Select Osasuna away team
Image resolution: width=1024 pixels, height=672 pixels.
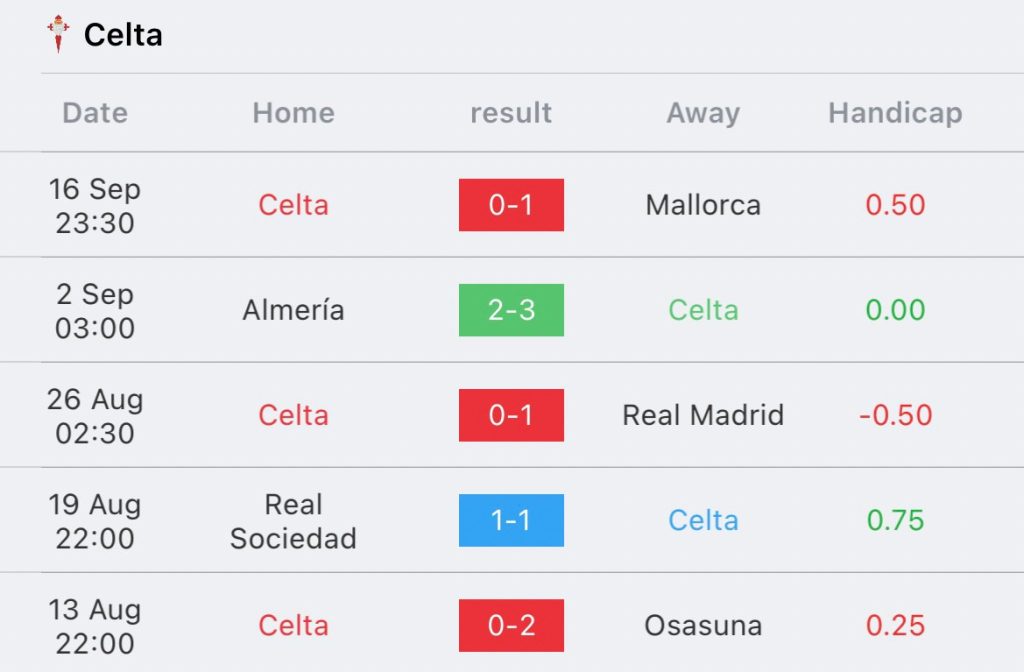pyautogui.click(x=703, y=626)
